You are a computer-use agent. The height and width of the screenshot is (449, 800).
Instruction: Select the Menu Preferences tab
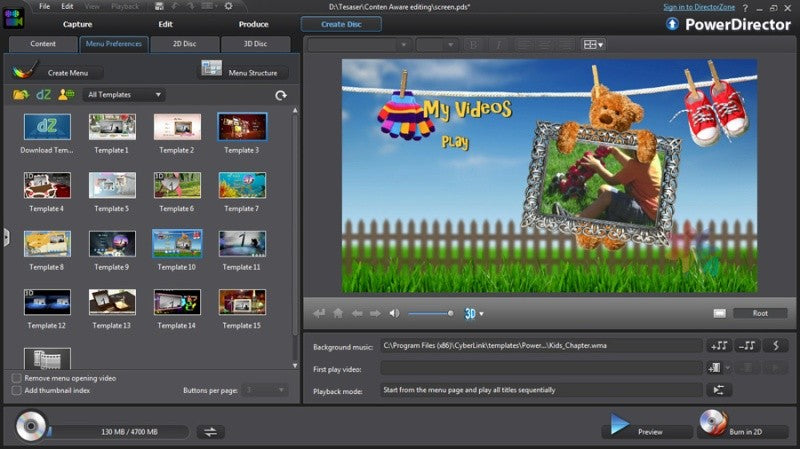coord(114,44)
